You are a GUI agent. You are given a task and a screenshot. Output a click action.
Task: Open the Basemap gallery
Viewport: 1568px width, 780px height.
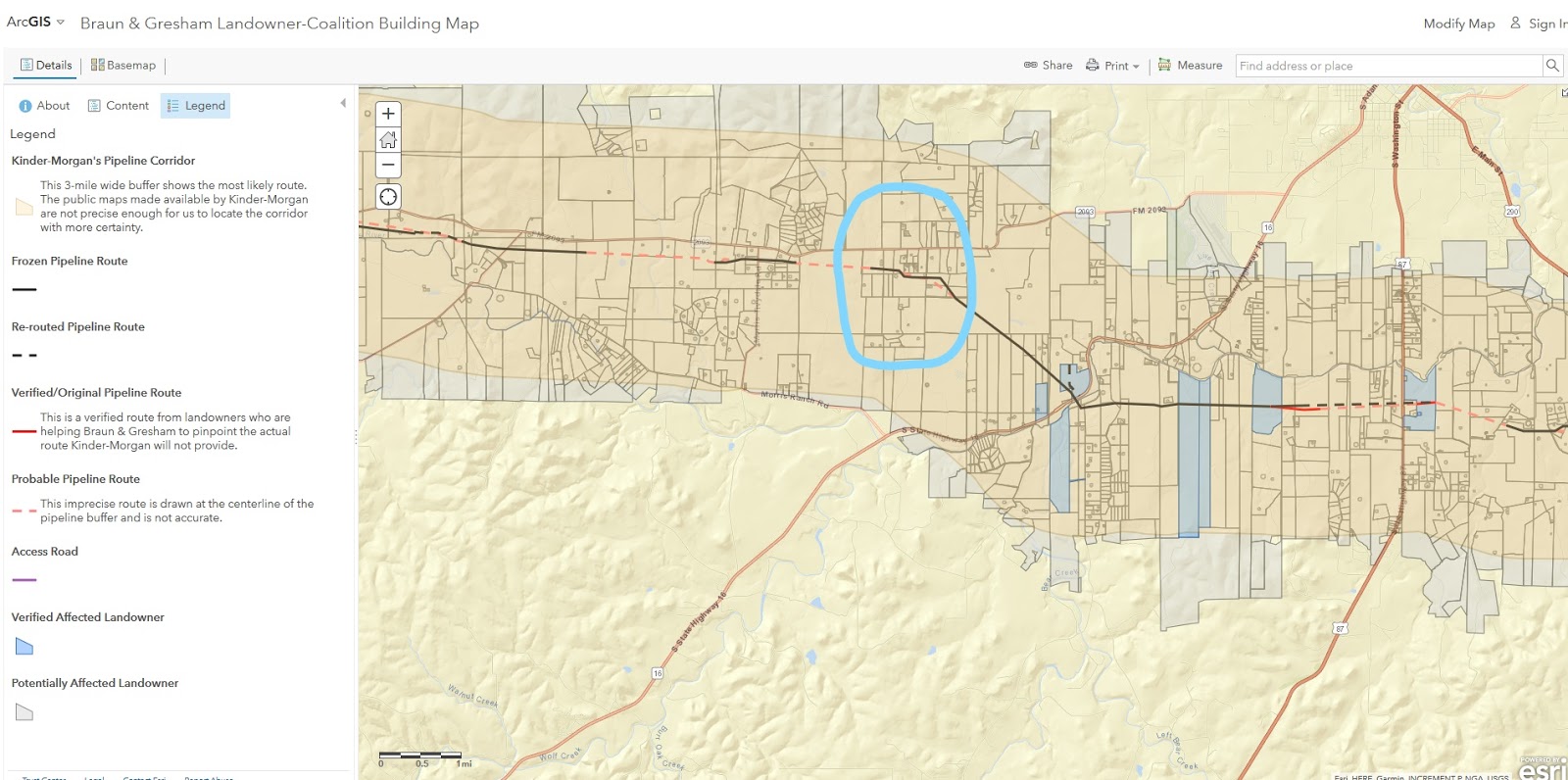[x=123, y=66]
